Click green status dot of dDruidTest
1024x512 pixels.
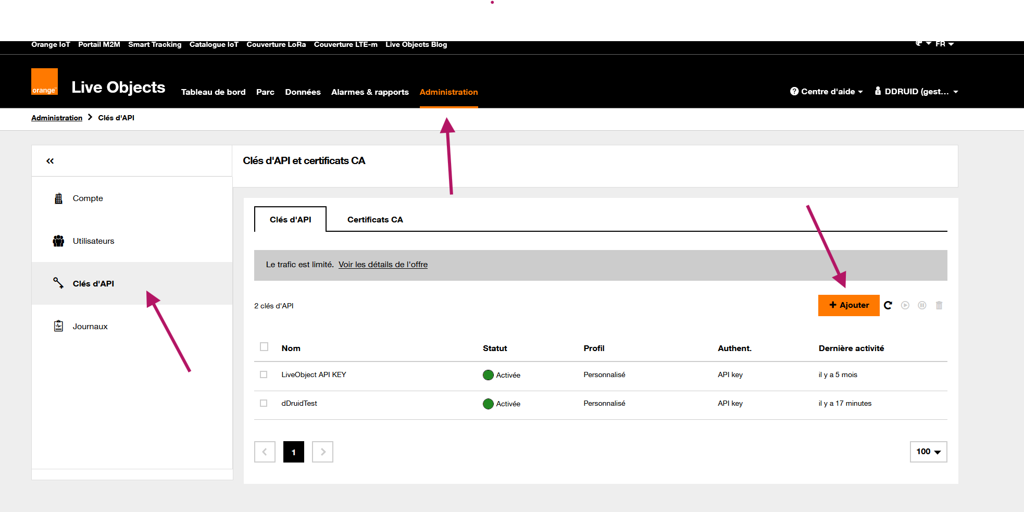(488, 404)
